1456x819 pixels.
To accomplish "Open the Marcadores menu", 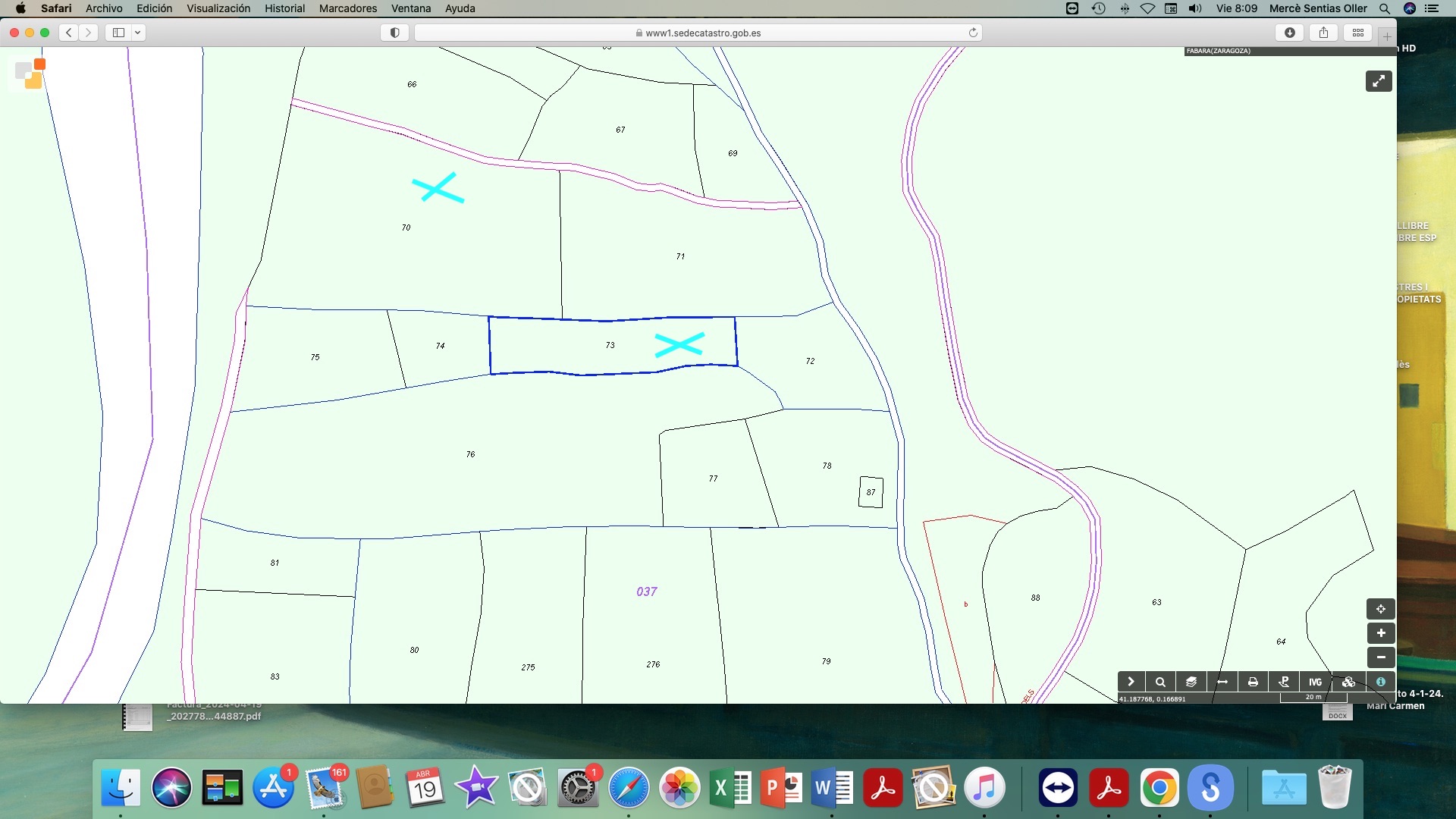I will coord(347,8).
